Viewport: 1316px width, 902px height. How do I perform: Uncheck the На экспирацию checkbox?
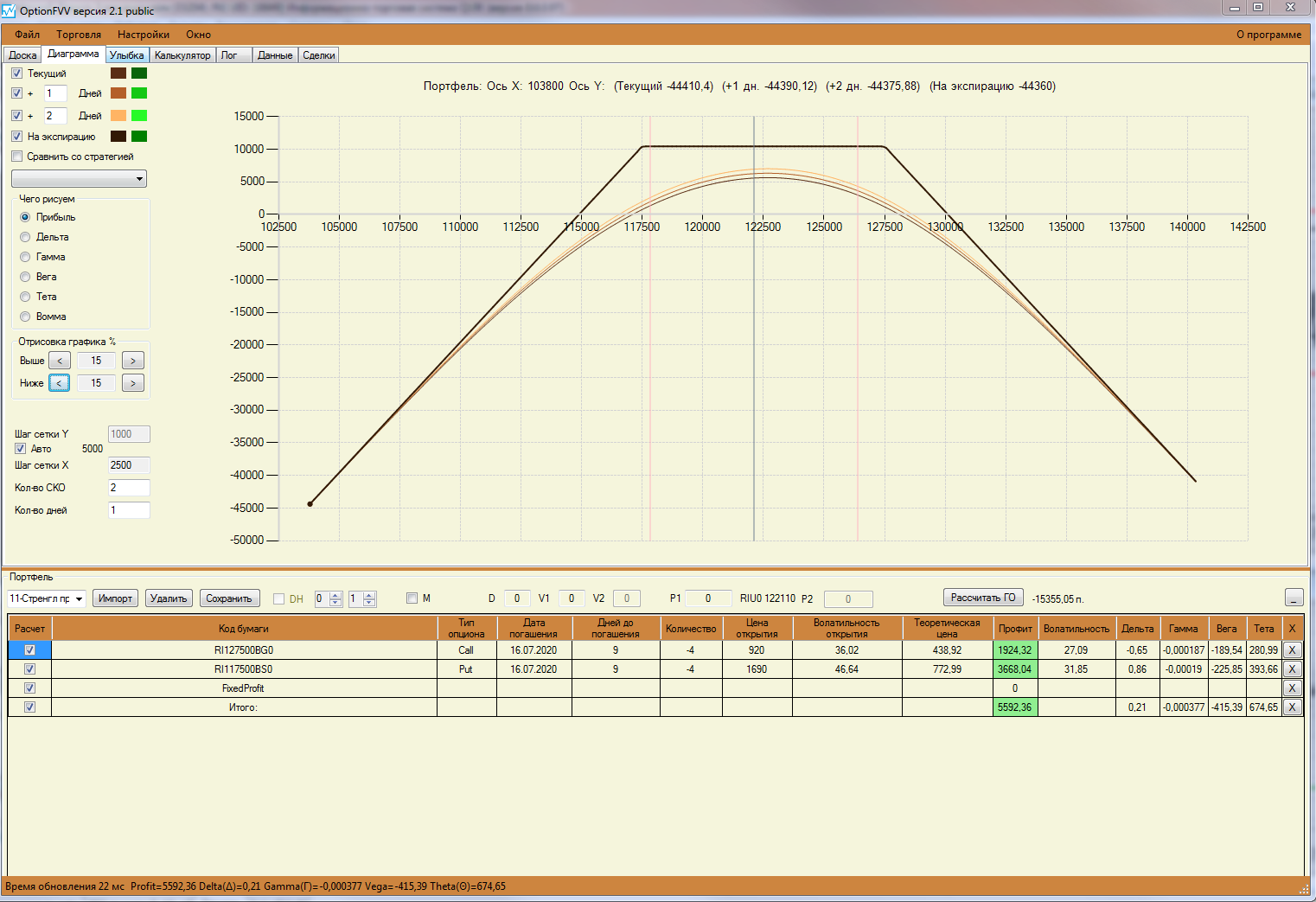tap(17, 137)
